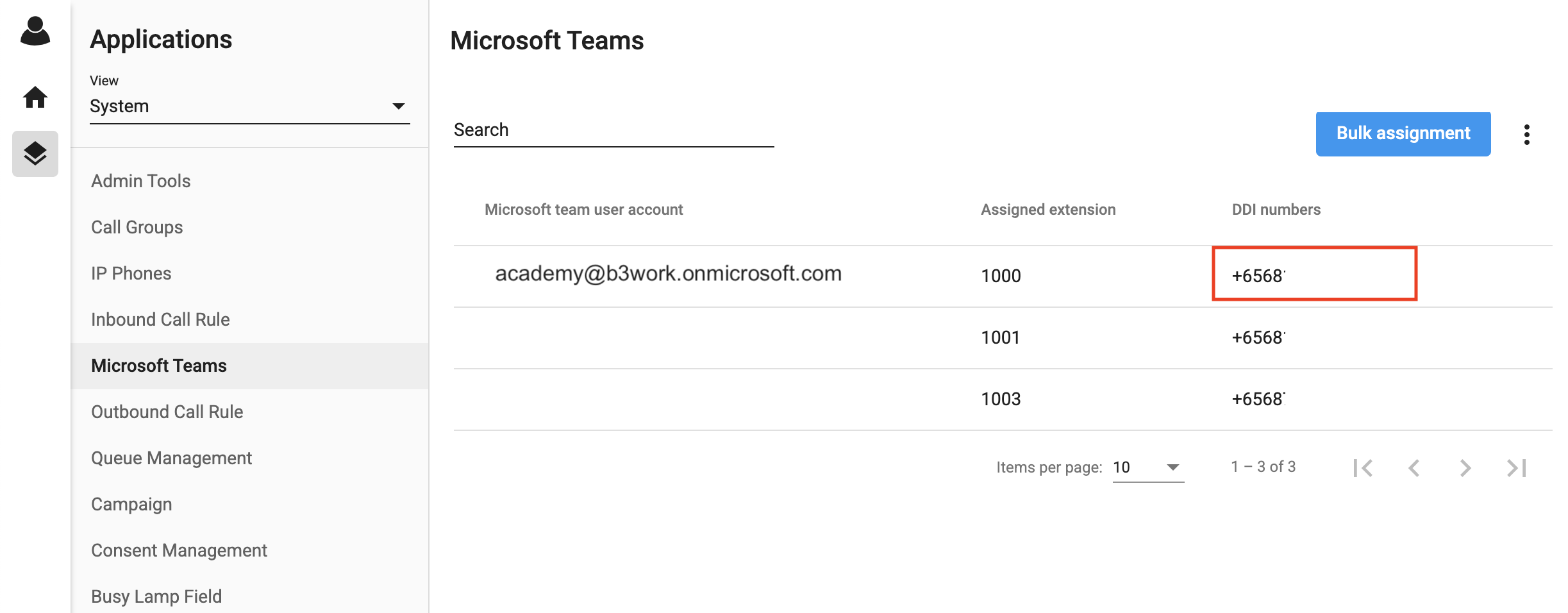Open Consent Management section

point(179,550)
